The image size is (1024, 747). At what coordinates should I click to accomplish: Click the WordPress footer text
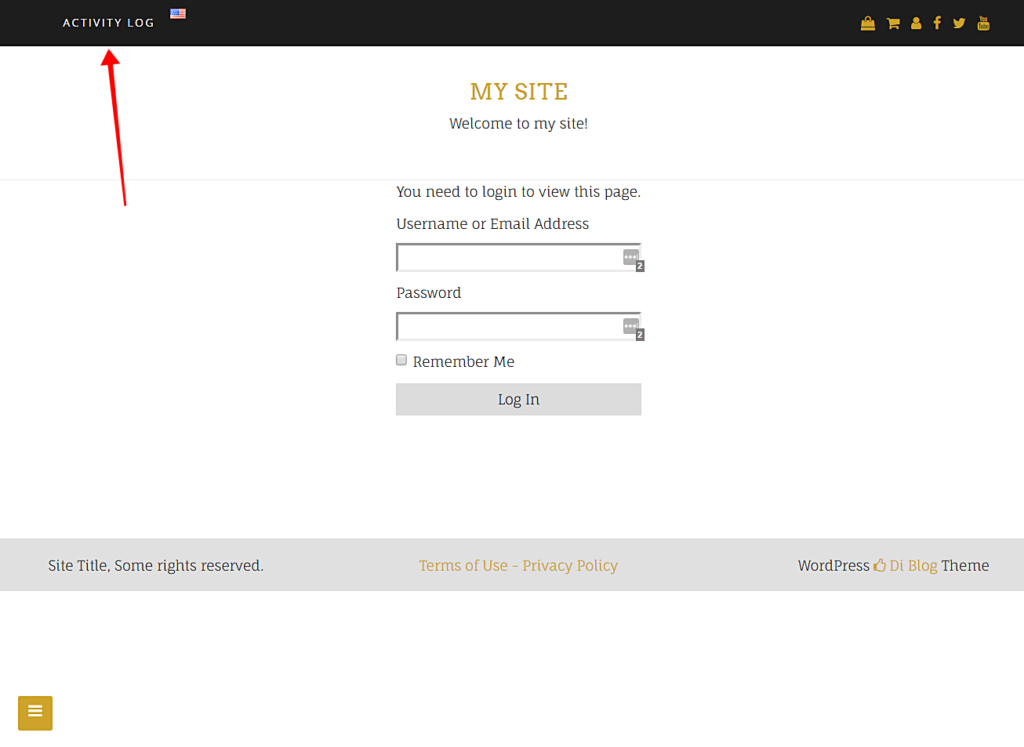(x=833, y=565)
